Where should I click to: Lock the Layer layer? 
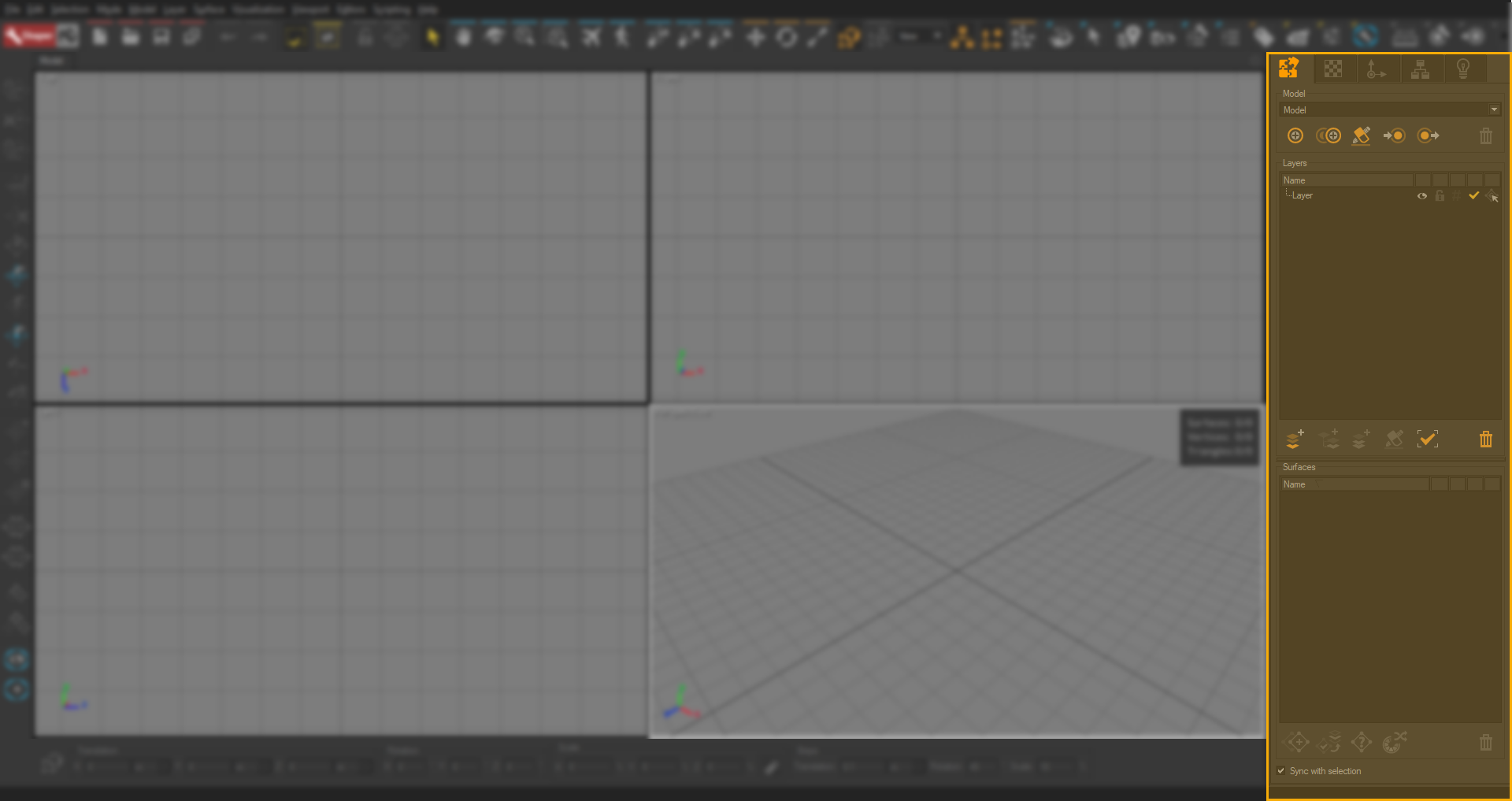tap(1440, 195)
